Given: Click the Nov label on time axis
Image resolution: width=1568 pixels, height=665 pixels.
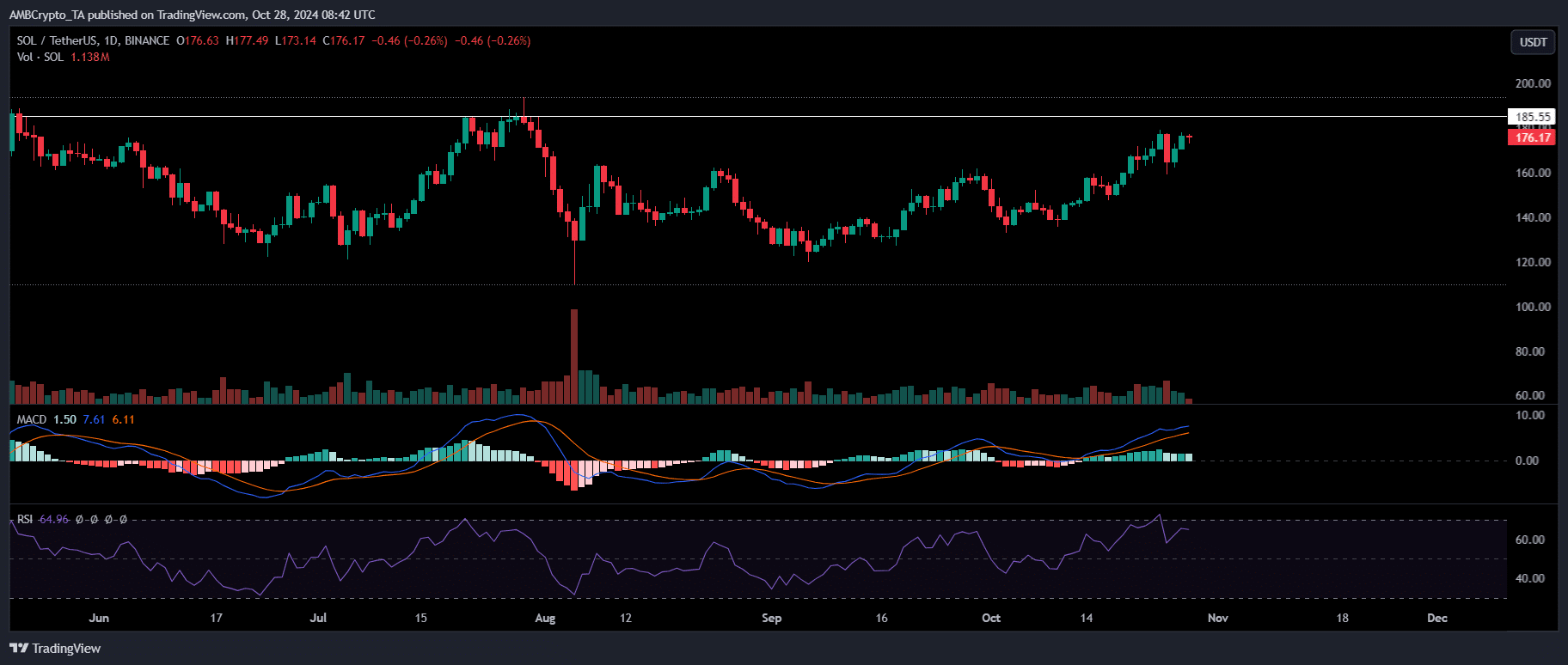Looking at the screenshot, I should (x=1217, y=618).
